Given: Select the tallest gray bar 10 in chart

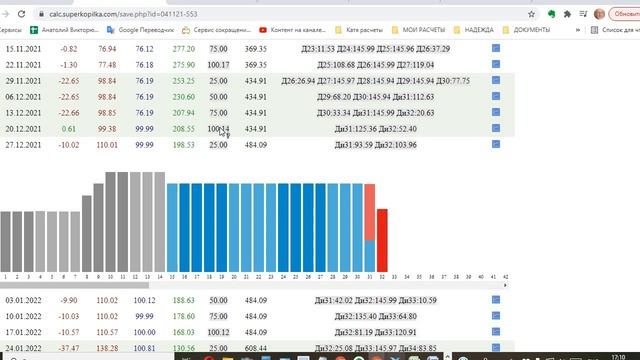Looking at the screenshot, I should tap(110, 222).
